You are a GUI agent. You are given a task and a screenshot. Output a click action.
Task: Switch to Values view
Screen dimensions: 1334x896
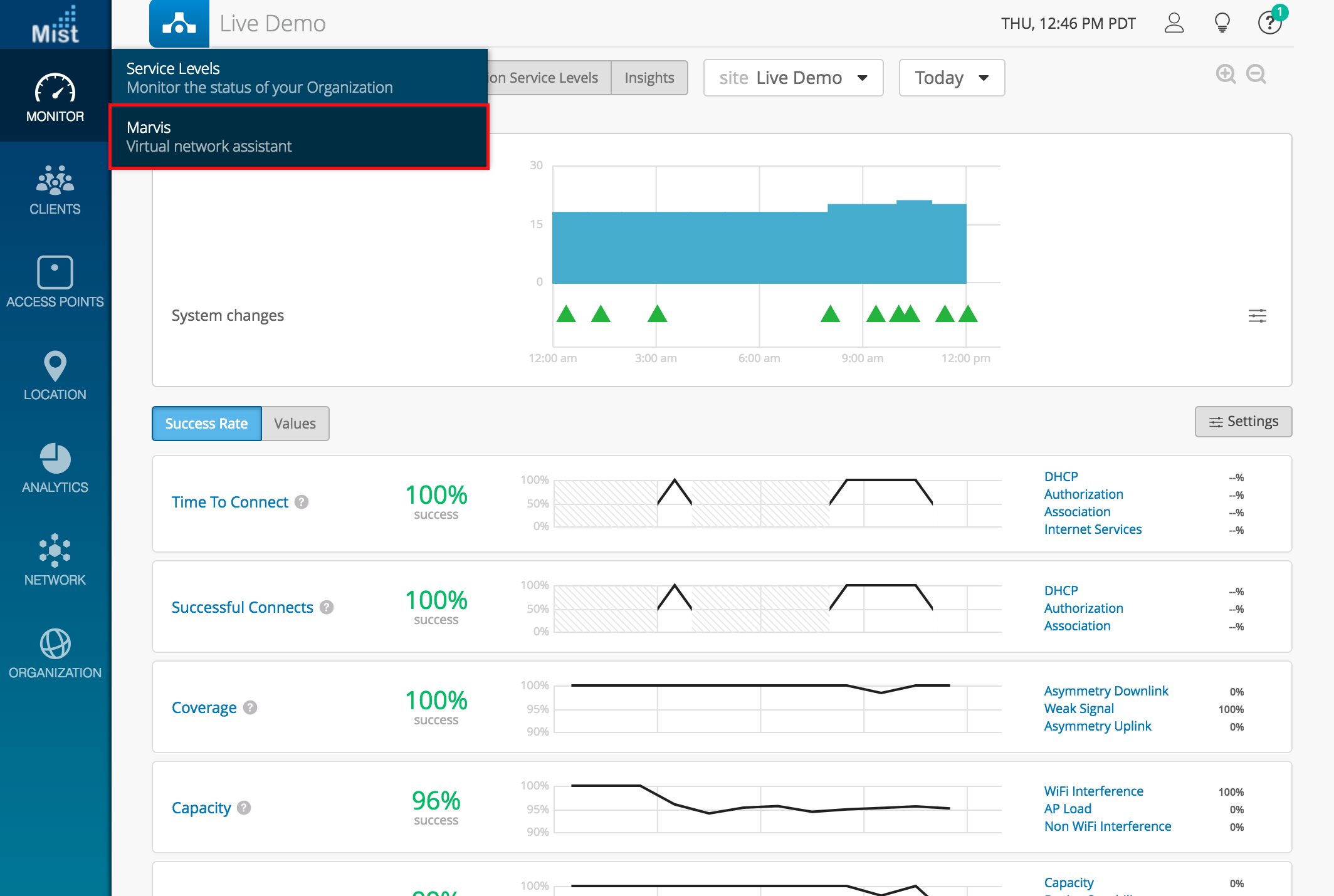[x=295, y=424]
